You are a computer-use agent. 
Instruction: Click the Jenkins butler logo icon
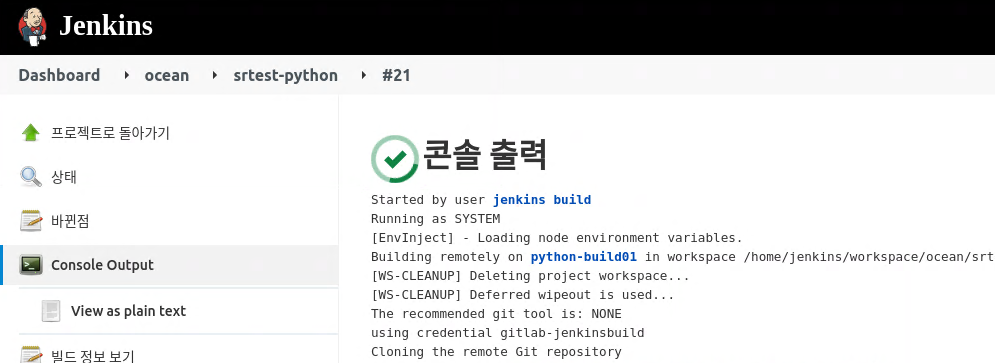point(32,27)
